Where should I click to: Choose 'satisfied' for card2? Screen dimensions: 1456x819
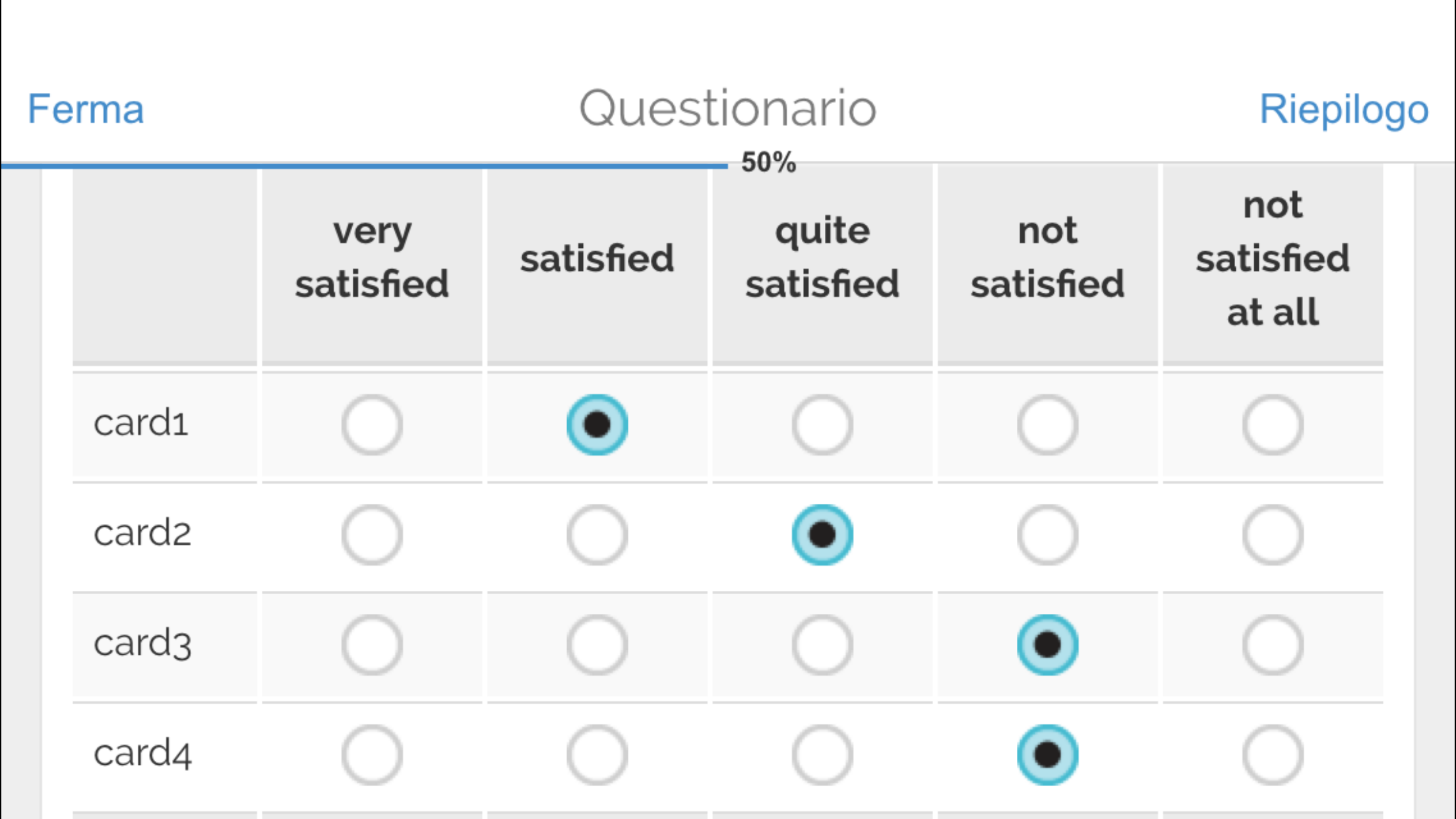(597, 535)
